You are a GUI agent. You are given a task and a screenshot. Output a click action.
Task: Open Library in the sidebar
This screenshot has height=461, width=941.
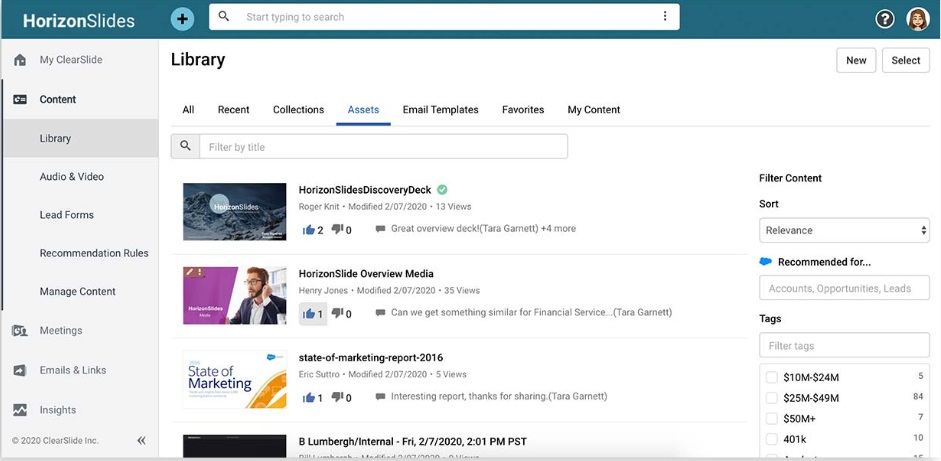tap(81, 138)
